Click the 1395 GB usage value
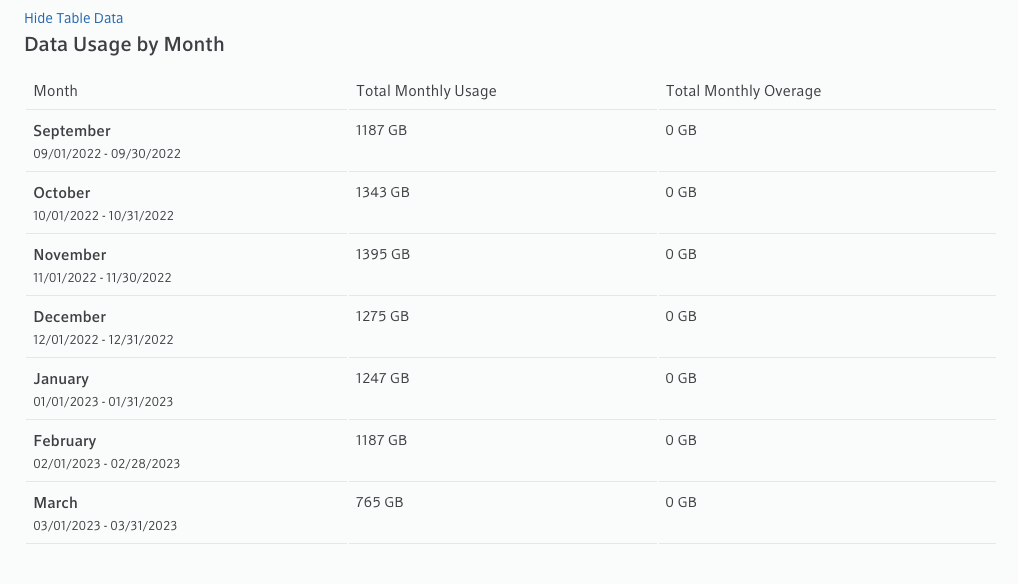Viewport: 1018px width, 584px height. click(382, 254)
